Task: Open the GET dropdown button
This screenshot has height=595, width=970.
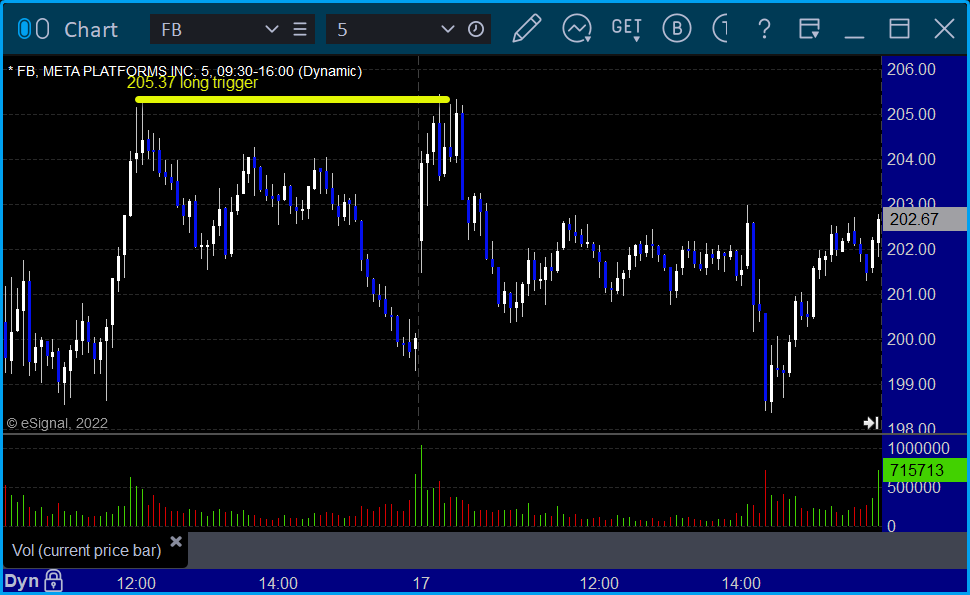Action: (x=627, y=29)
